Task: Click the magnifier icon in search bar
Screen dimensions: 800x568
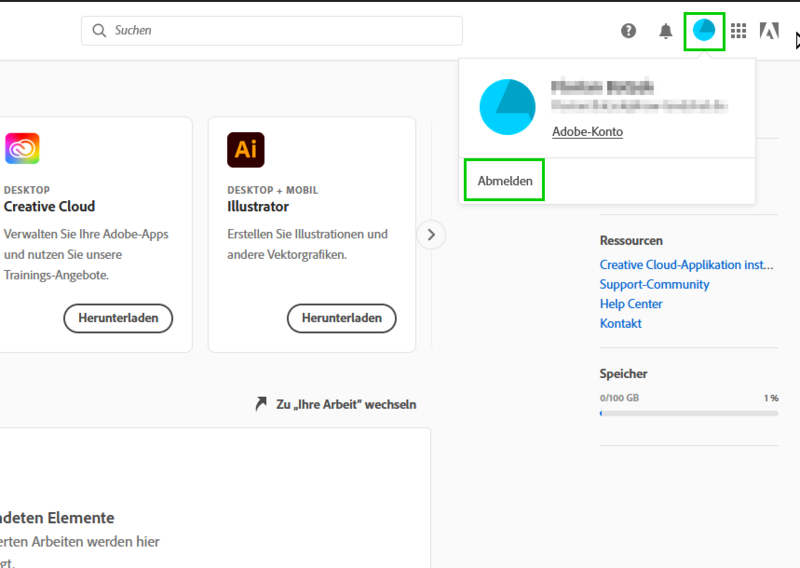Action: coord(99,31)
